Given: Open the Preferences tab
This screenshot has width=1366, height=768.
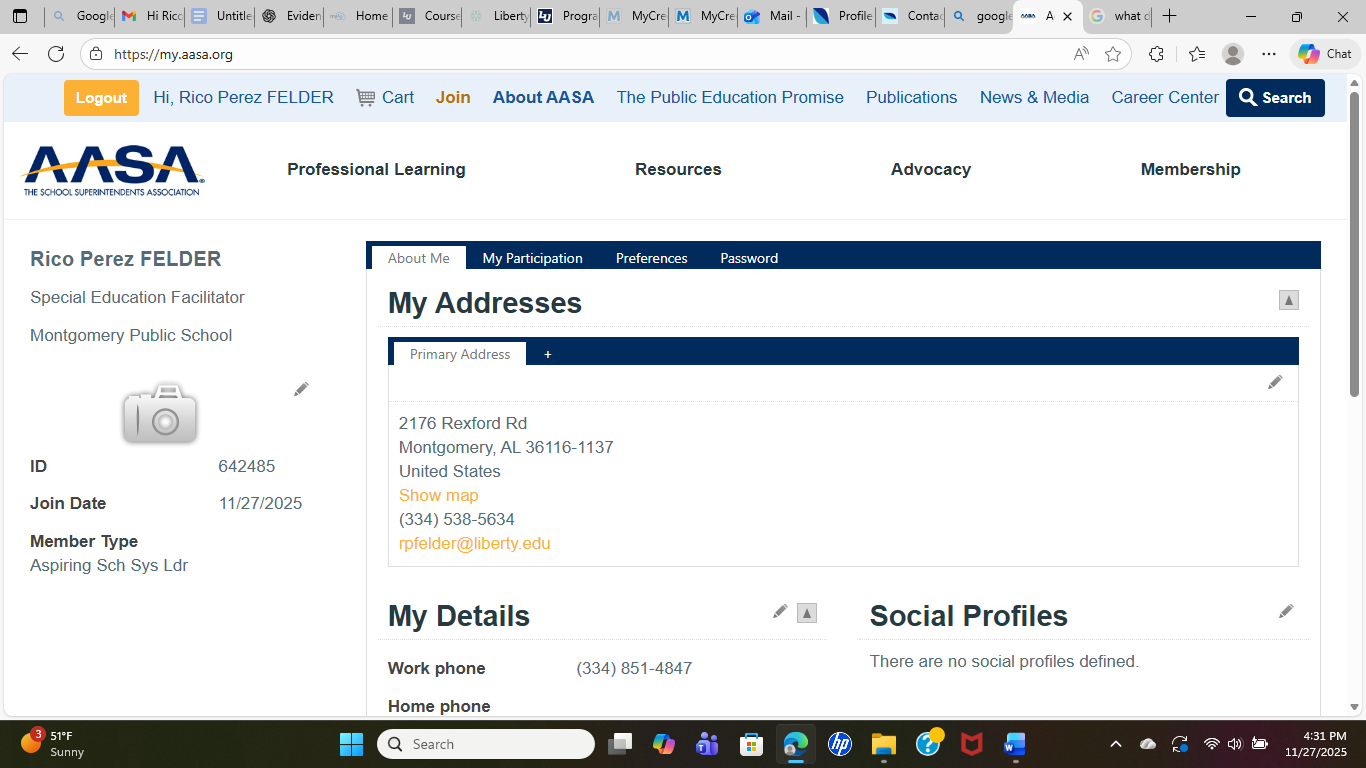Looking at the screenshot, I should click(651, 258).
